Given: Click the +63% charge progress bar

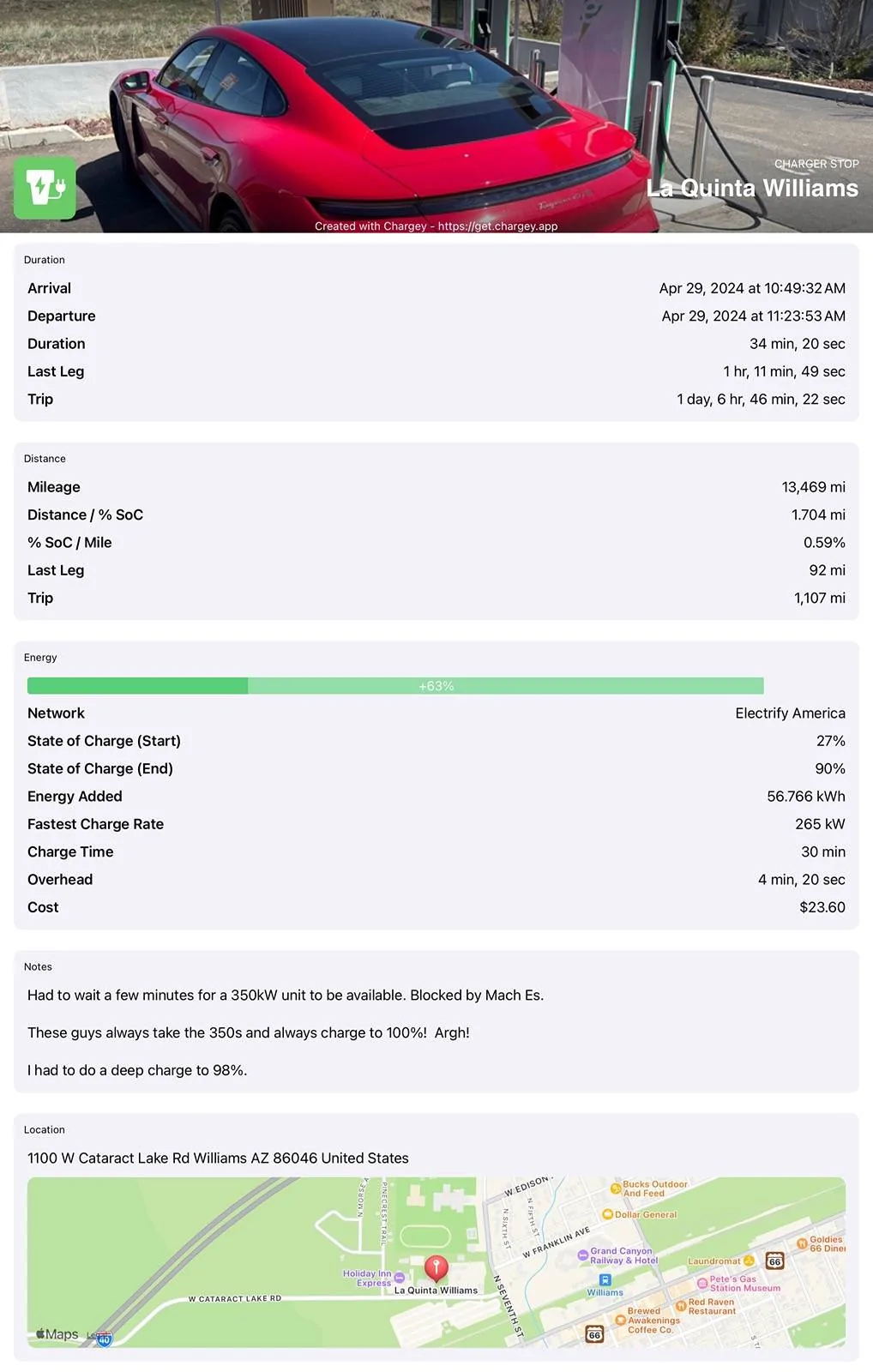Looking at the screenshot, I should (395, 686).
